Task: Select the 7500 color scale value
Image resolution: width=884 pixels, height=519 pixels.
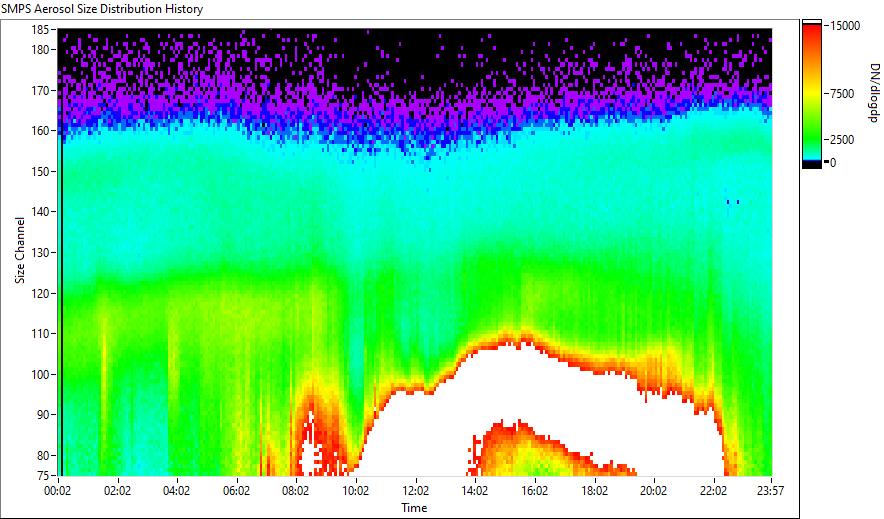Action: [842, 94]
